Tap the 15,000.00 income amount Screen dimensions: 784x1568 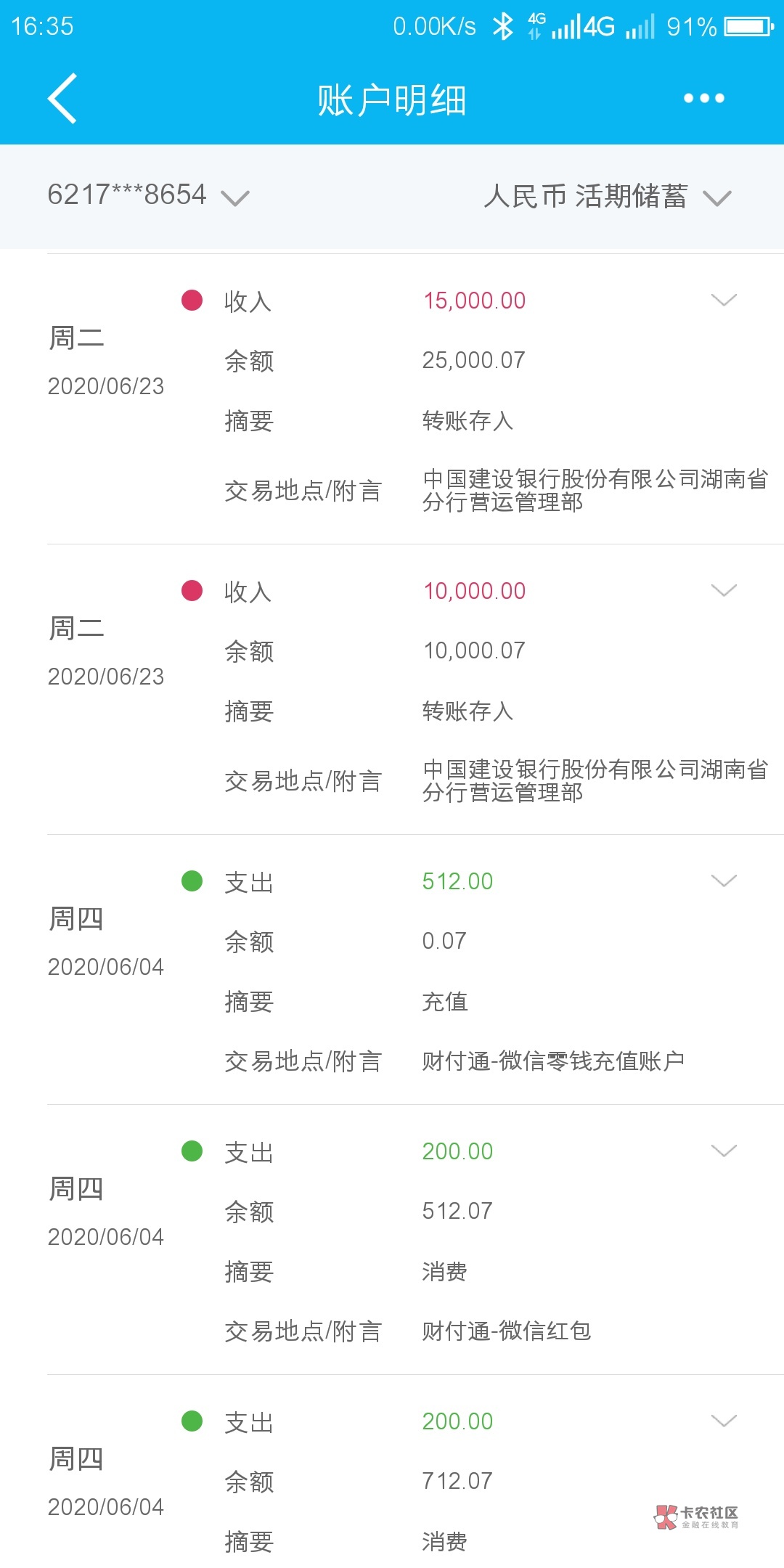pos(474,301)
